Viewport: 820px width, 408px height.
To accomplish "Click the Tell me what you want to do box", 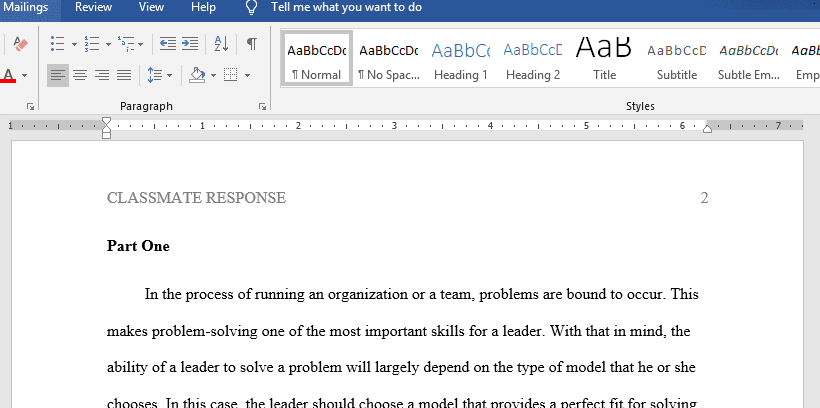I will point(346,7).
